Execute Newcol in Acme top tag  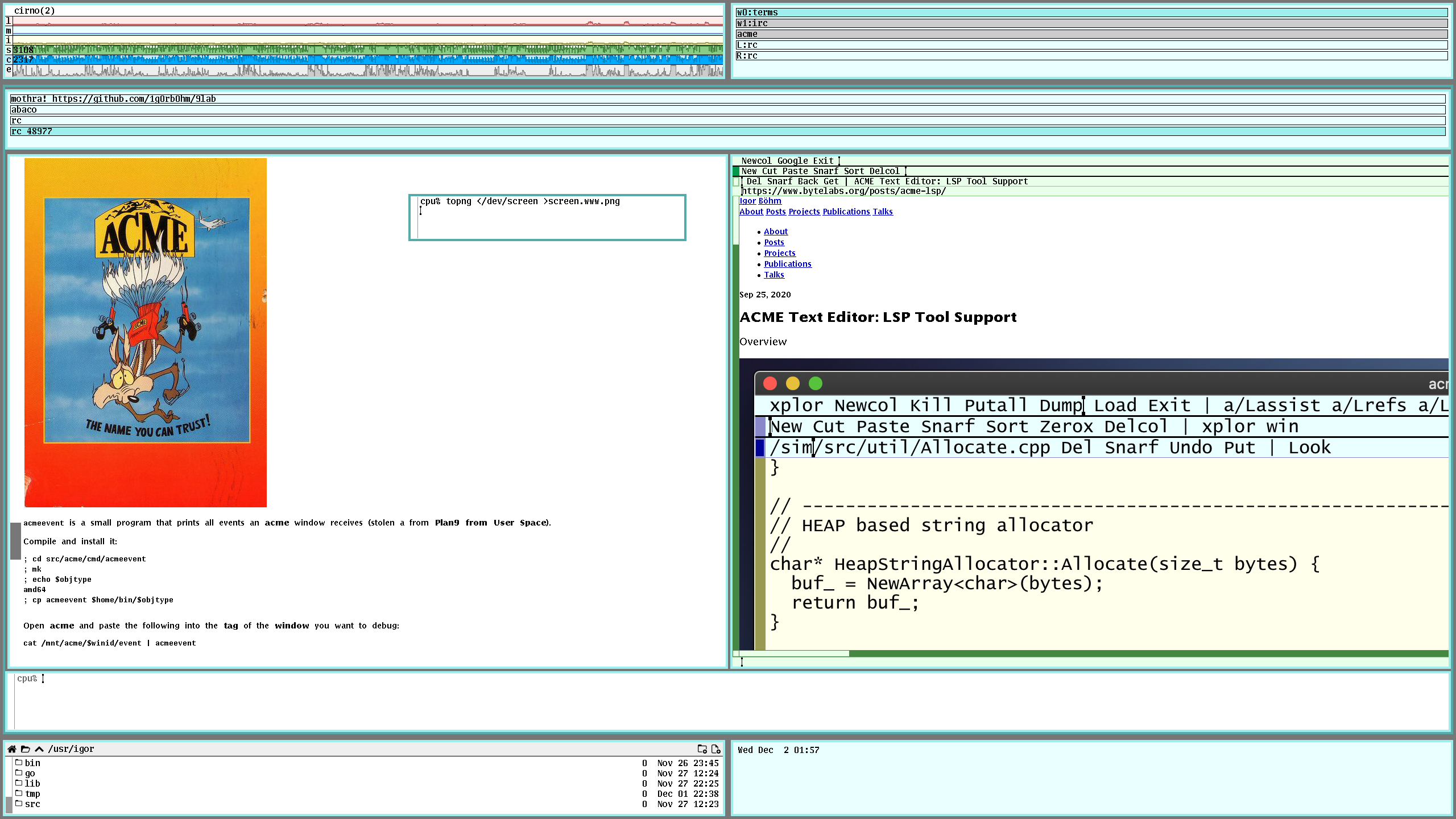[756, 161]
